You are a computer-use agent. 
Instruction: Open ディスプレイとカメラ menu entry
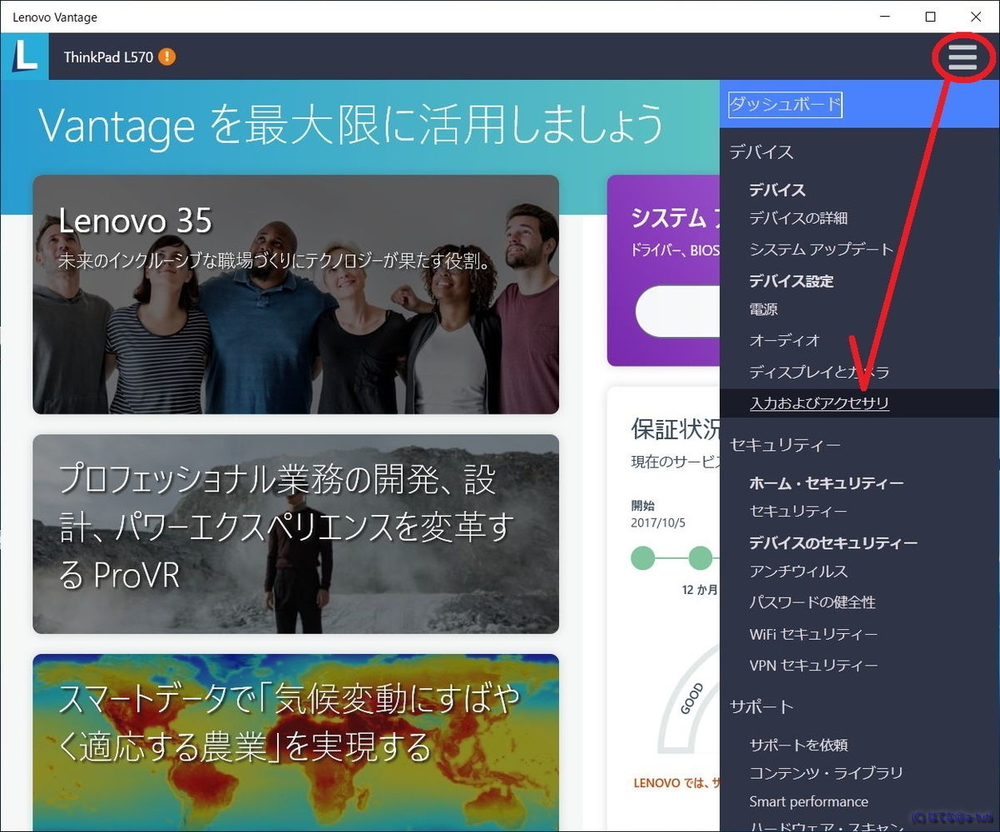819,372
